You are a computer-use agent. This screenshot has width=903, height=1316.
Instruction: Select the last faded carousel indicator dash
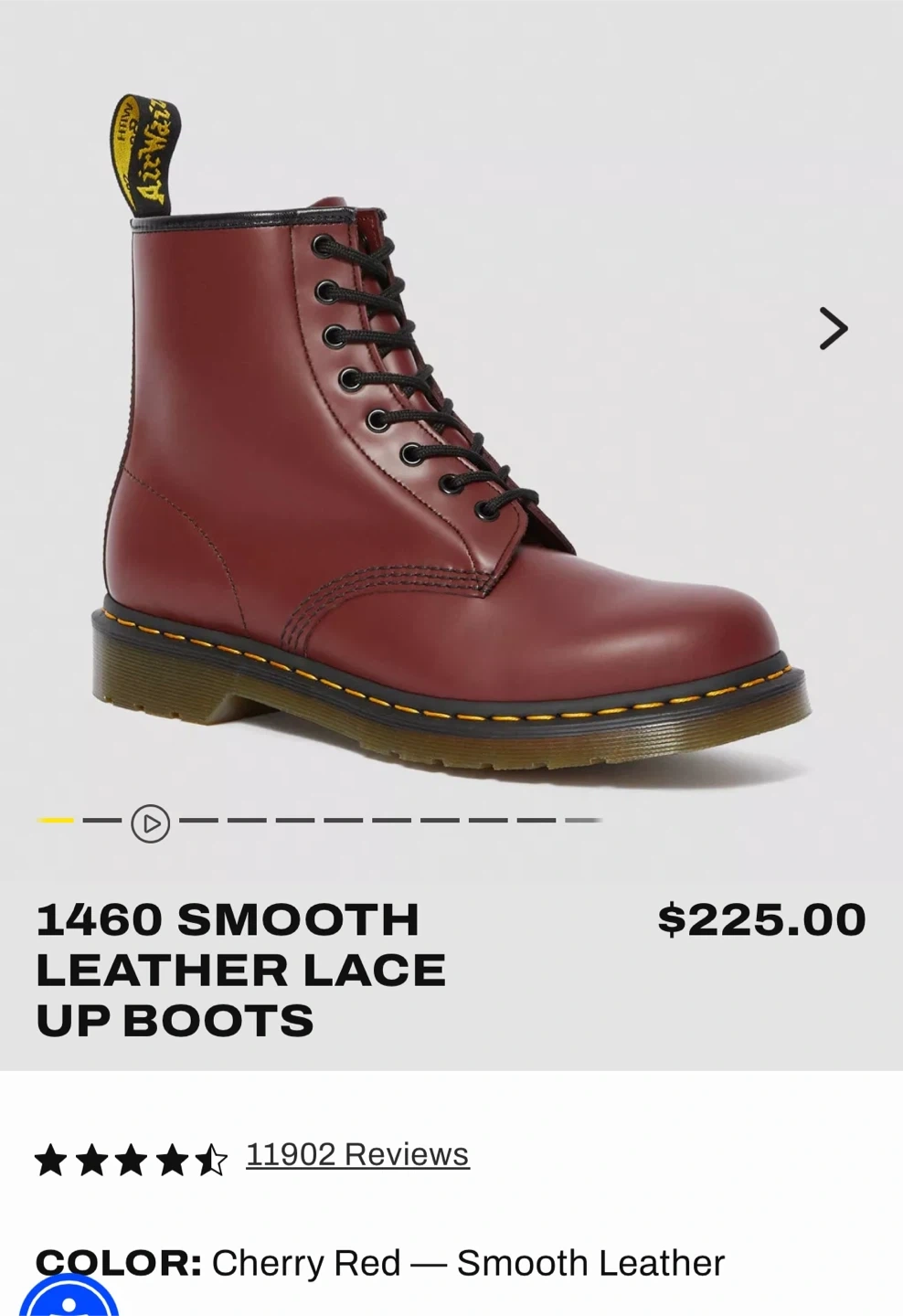point(584,820)
